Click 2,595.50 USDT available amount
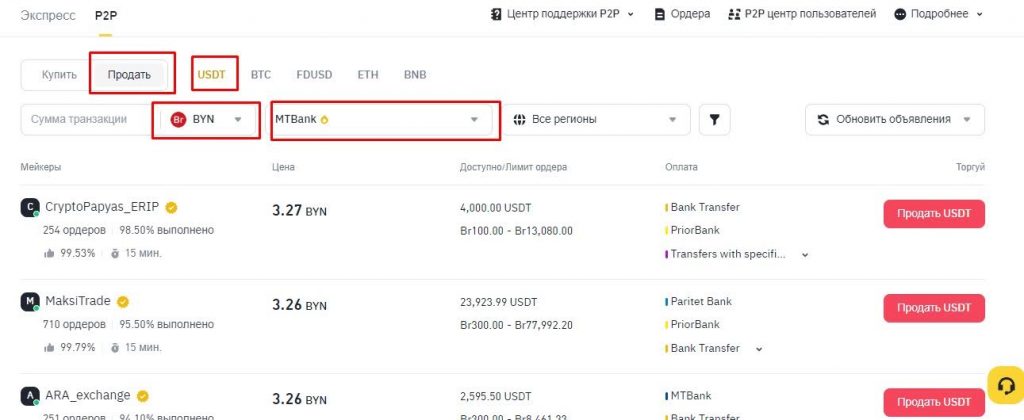The height and width of the screenshot is (420, 1024). pyautogui.click(x=496, y=396)
